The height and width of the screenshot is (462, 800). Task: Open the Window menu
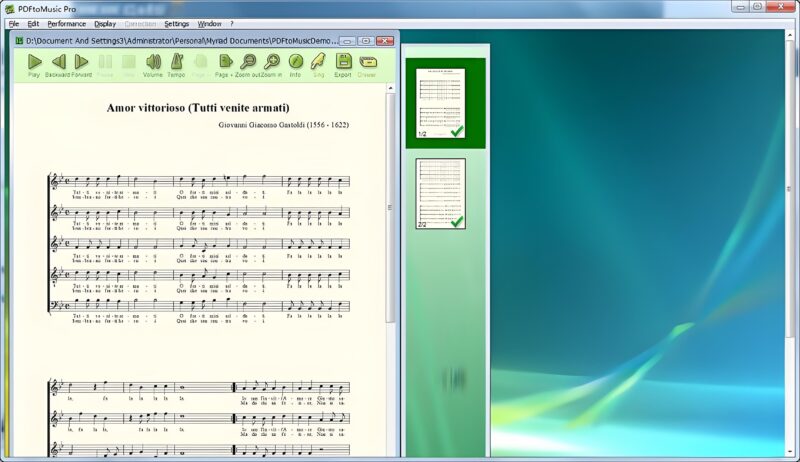(x=209, y=23)
